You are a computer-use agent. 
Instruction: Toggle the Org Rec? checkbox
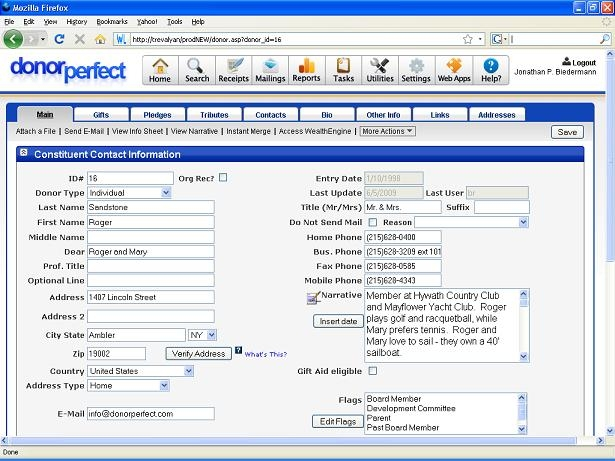(x=223, y=178)
